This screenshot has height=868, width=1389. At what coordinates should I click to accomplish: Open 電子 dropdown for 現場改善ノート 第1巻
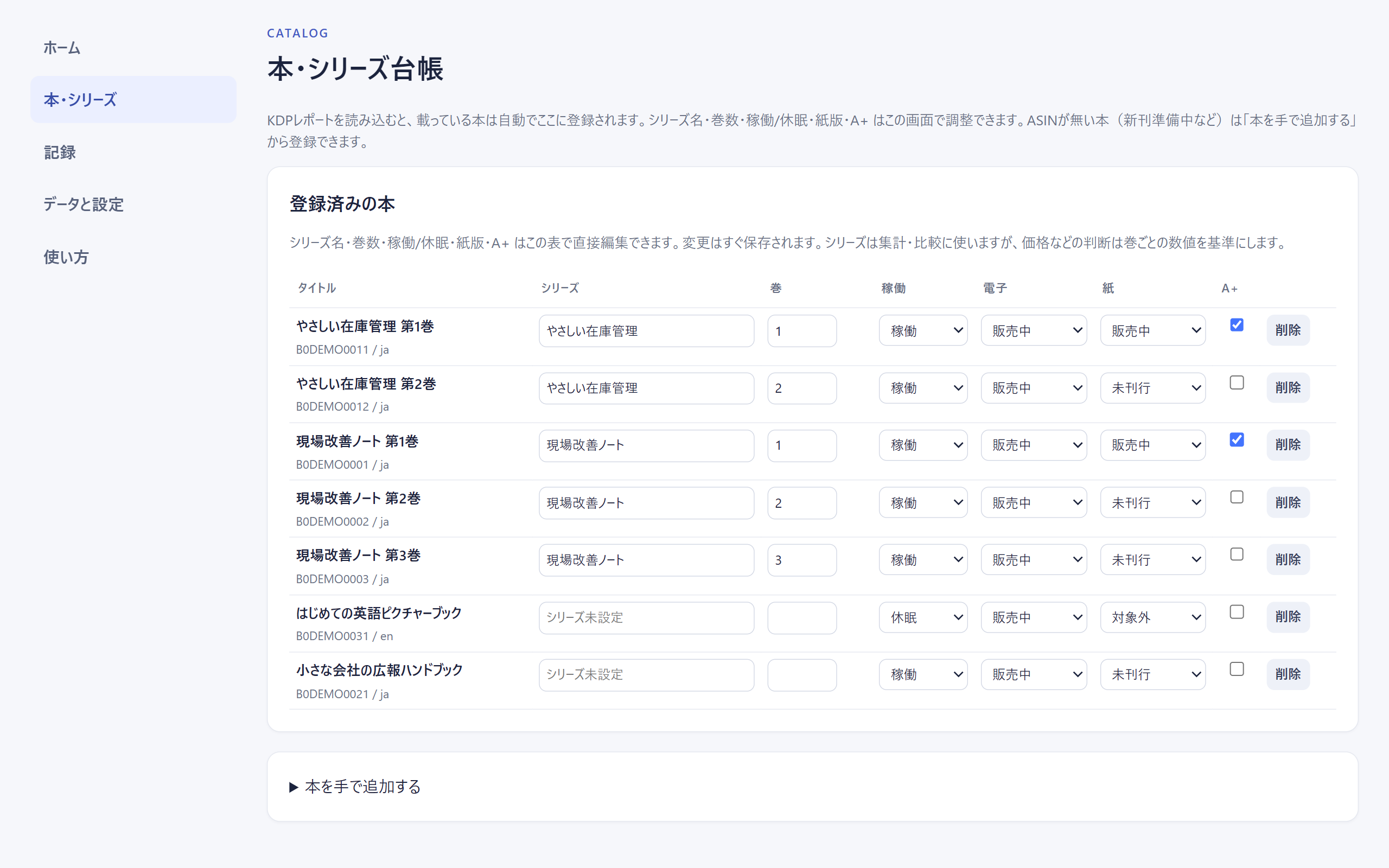(1034, 445)
